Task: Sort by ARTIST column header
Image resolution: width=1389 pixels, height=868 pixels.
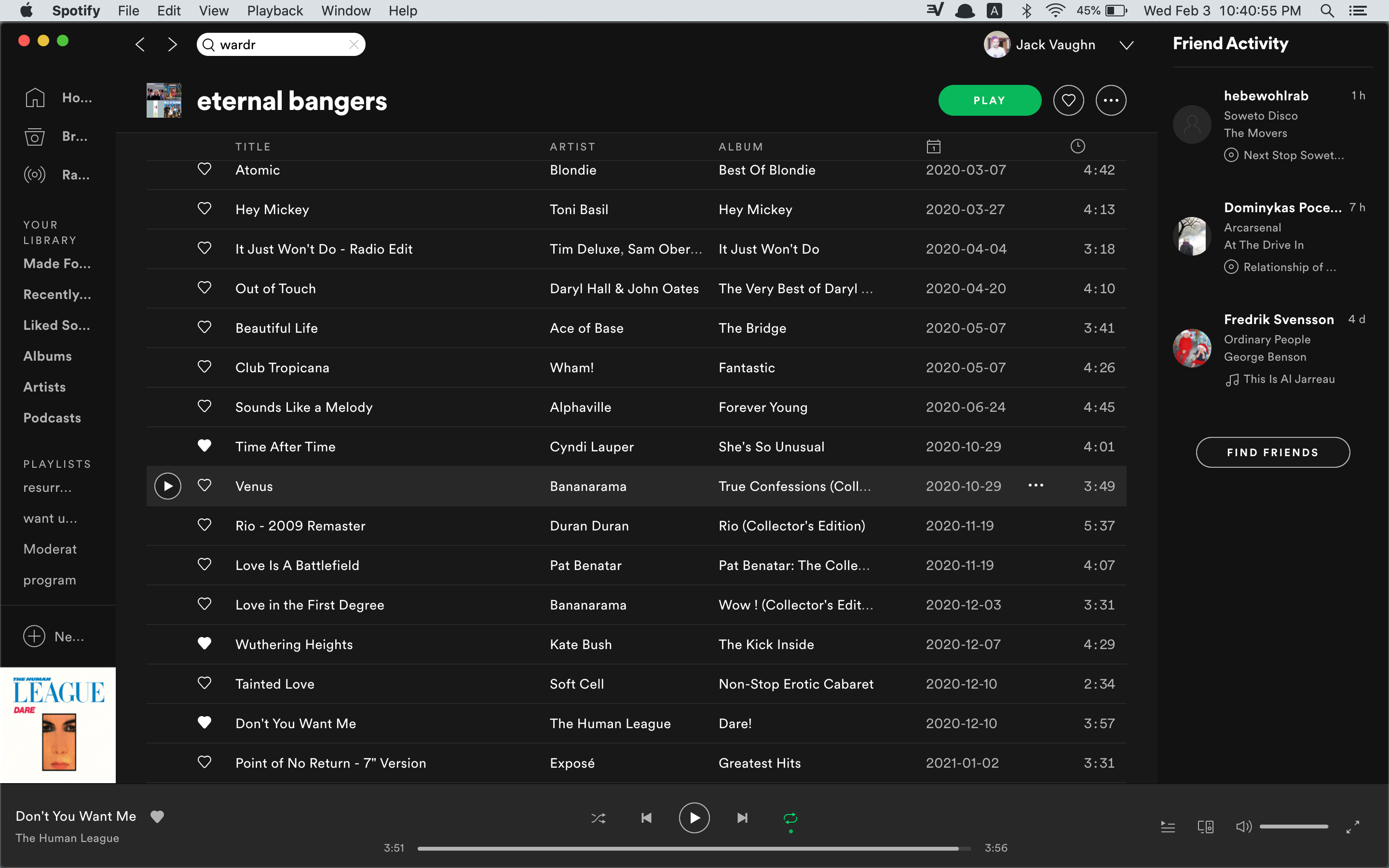Action: pos(572,147)
